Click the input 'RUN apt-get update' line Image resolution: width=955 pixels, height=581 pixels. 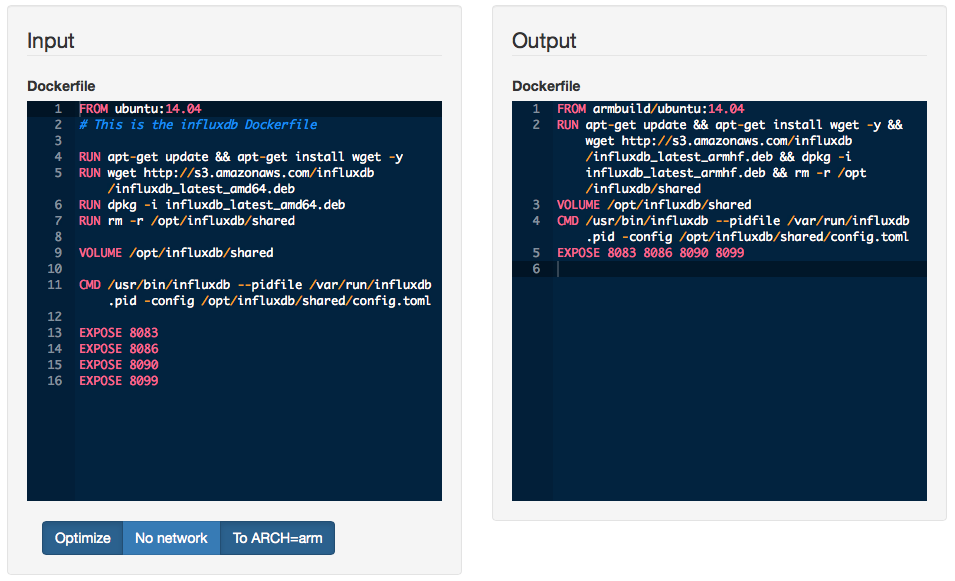pyautogui.click(x=241, y=157)
